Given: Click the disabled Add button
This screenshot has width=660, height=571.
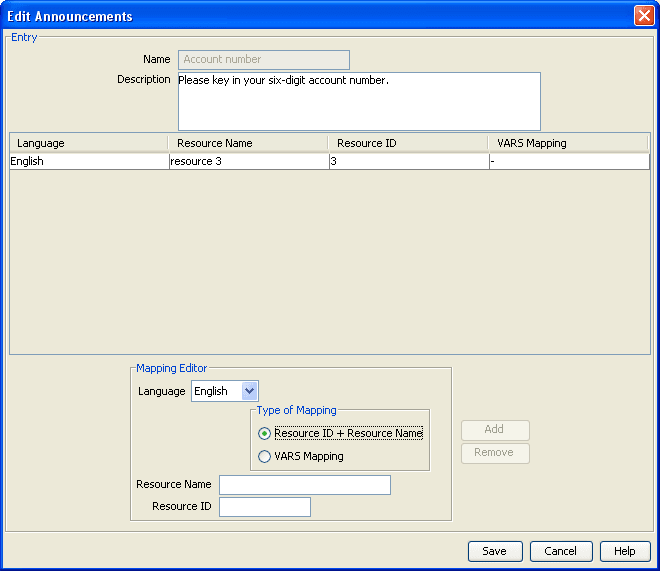Looking at the screenshot, I should [x=495, y=430].
